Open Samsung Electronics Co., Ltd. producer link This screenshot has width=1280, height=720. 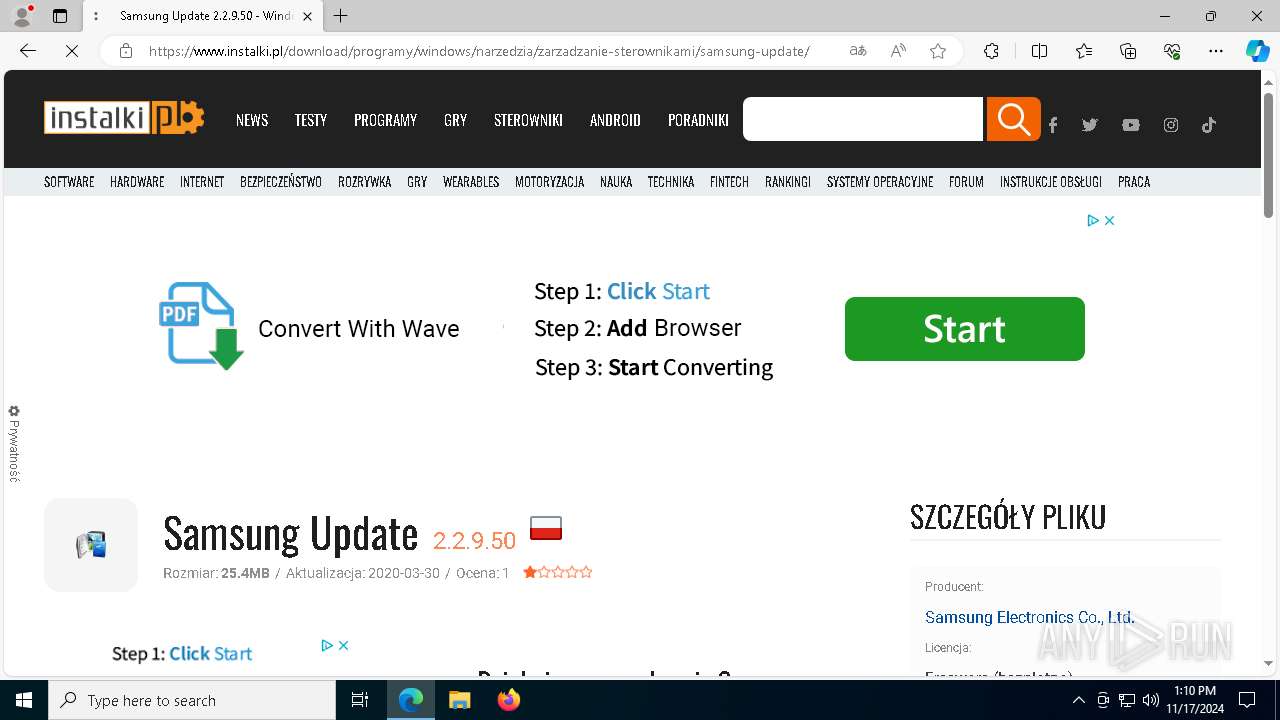click(x=1030, y=617)
